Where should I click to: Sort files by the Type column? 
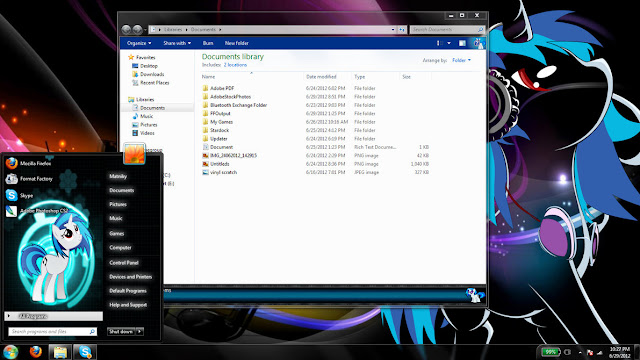point(360,77)
